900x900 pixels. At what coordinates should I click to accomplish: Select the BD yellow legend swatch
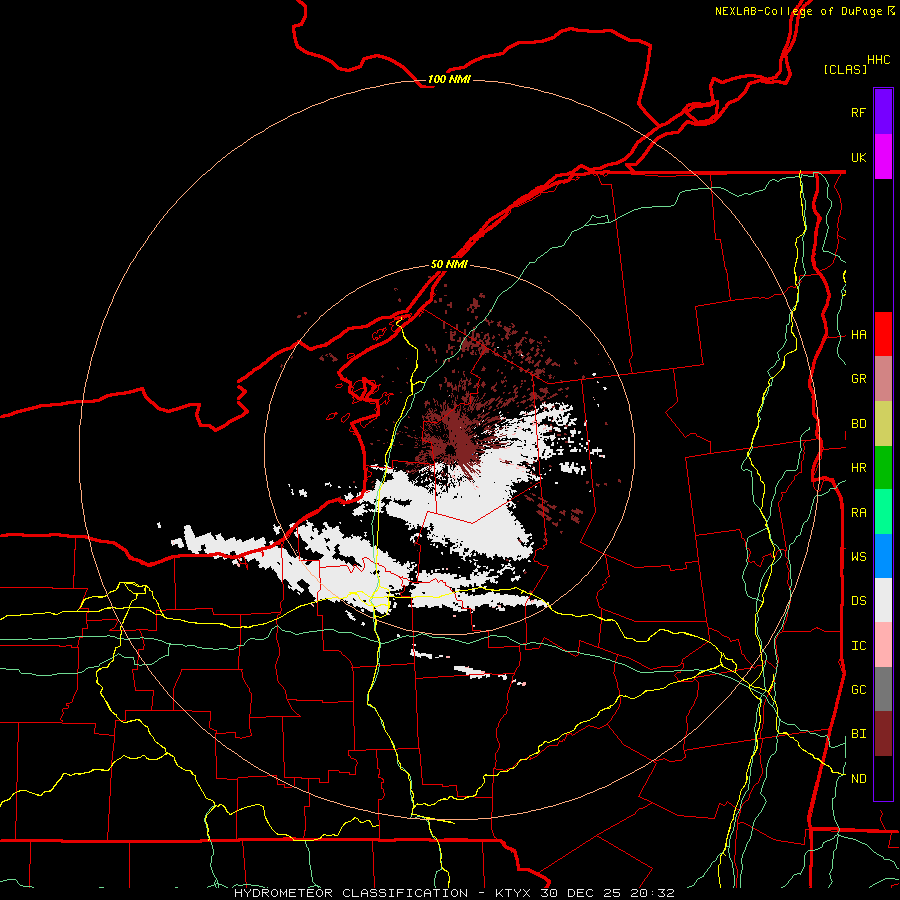pyautogui.click(x=883, y=423)
